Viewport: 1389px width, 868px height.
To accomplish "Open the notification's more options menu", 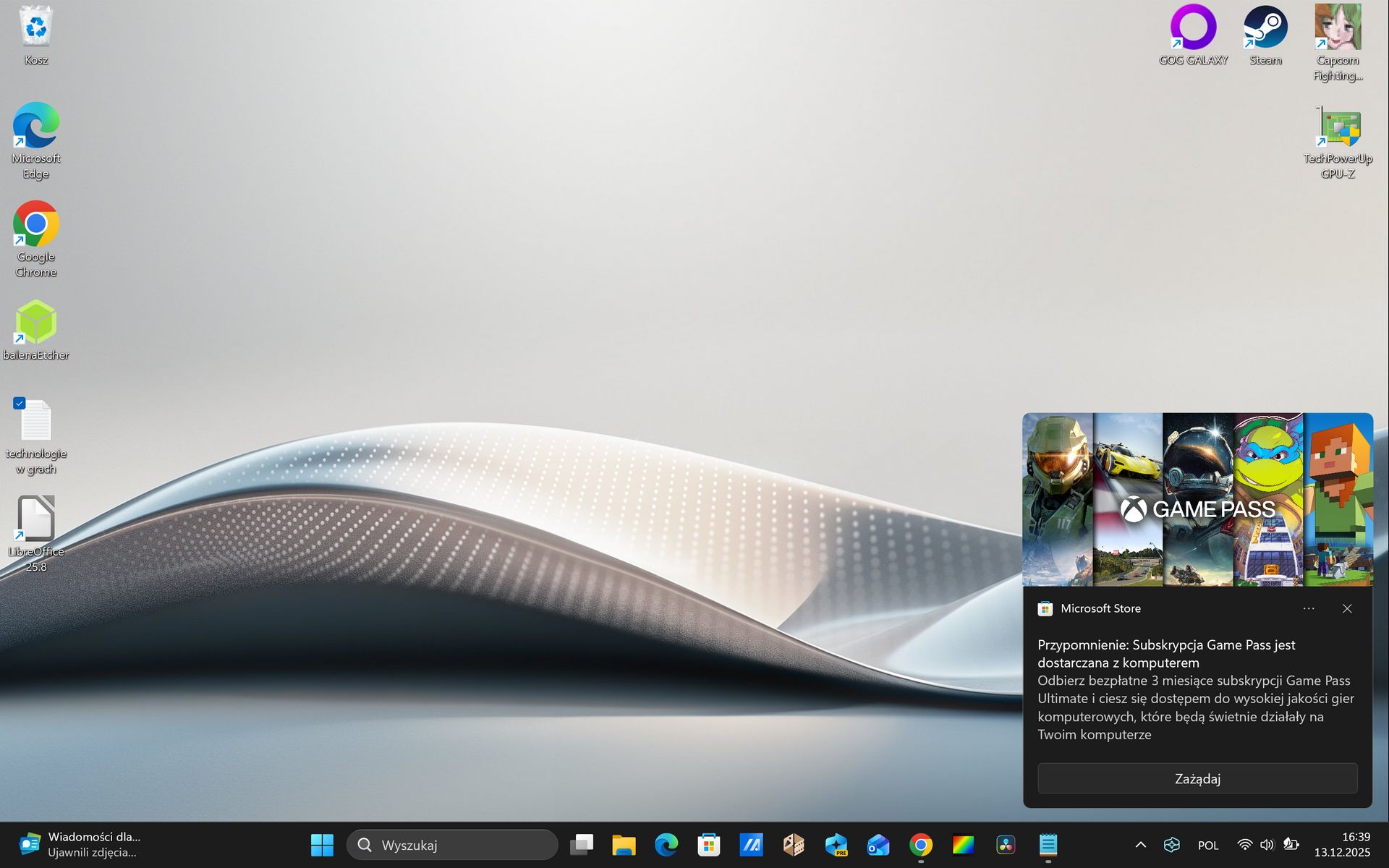I will 1308,608.
